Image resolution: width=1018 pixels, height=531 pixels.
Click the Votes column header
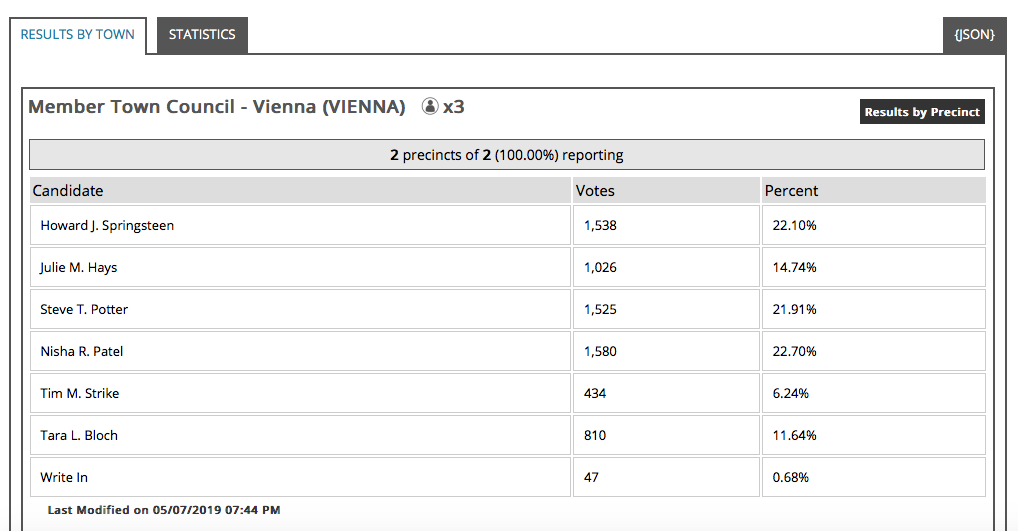click(x=666, y=190)
